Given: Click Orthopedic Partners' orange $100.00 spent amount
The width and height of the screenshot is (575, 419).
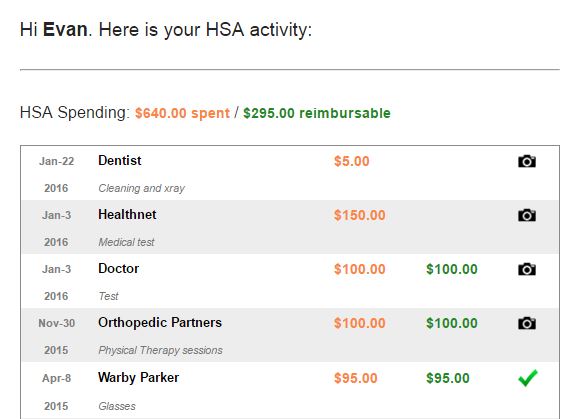Looking at the screenshot, I should click(359, 323).
